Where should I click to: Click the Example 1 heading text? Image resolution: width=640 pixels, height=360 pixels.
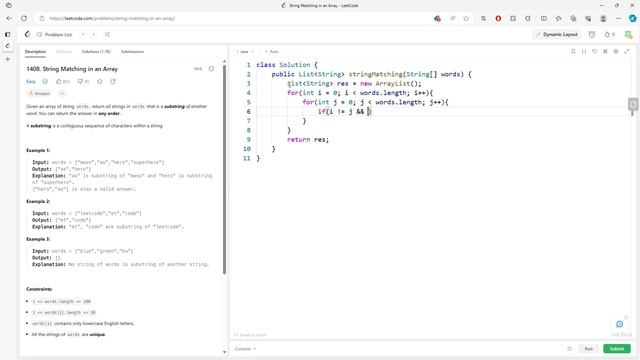click(38, 150)
